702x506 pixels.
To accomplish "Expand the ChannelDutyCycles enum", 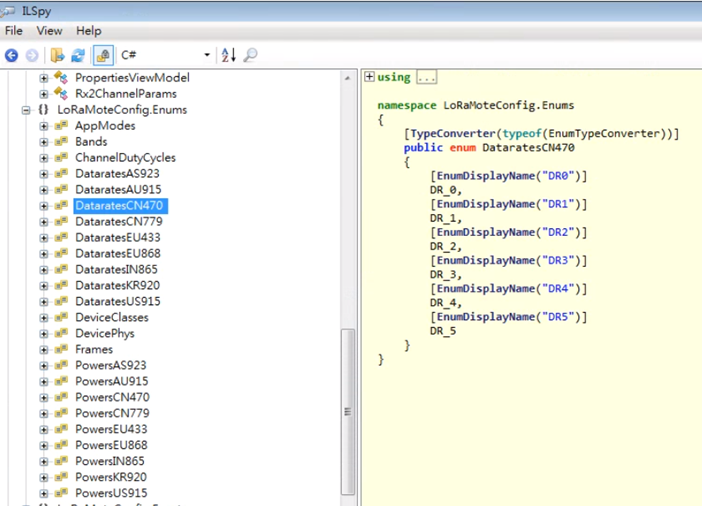I will [44, 158].
